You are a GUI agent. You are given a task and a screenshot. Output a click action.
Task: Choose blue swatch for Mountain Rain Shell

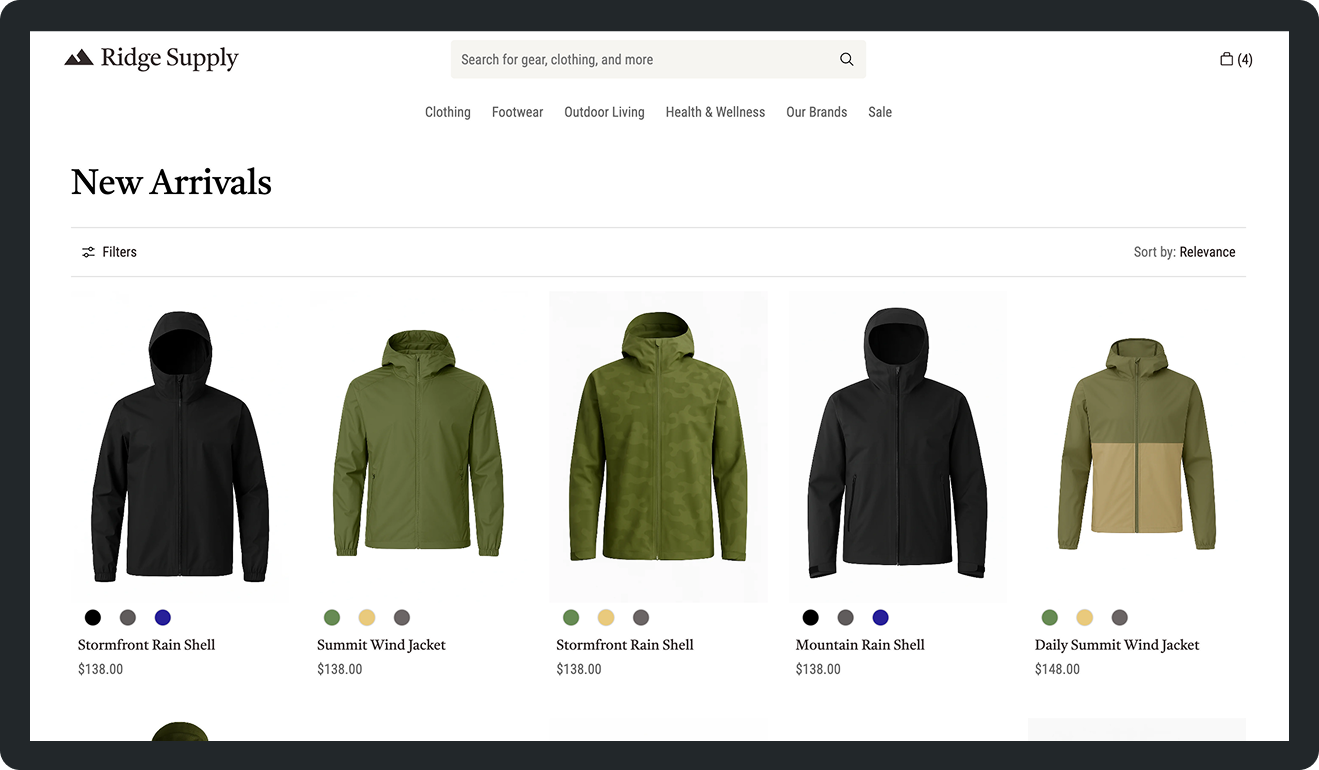[x=880, y=617]
